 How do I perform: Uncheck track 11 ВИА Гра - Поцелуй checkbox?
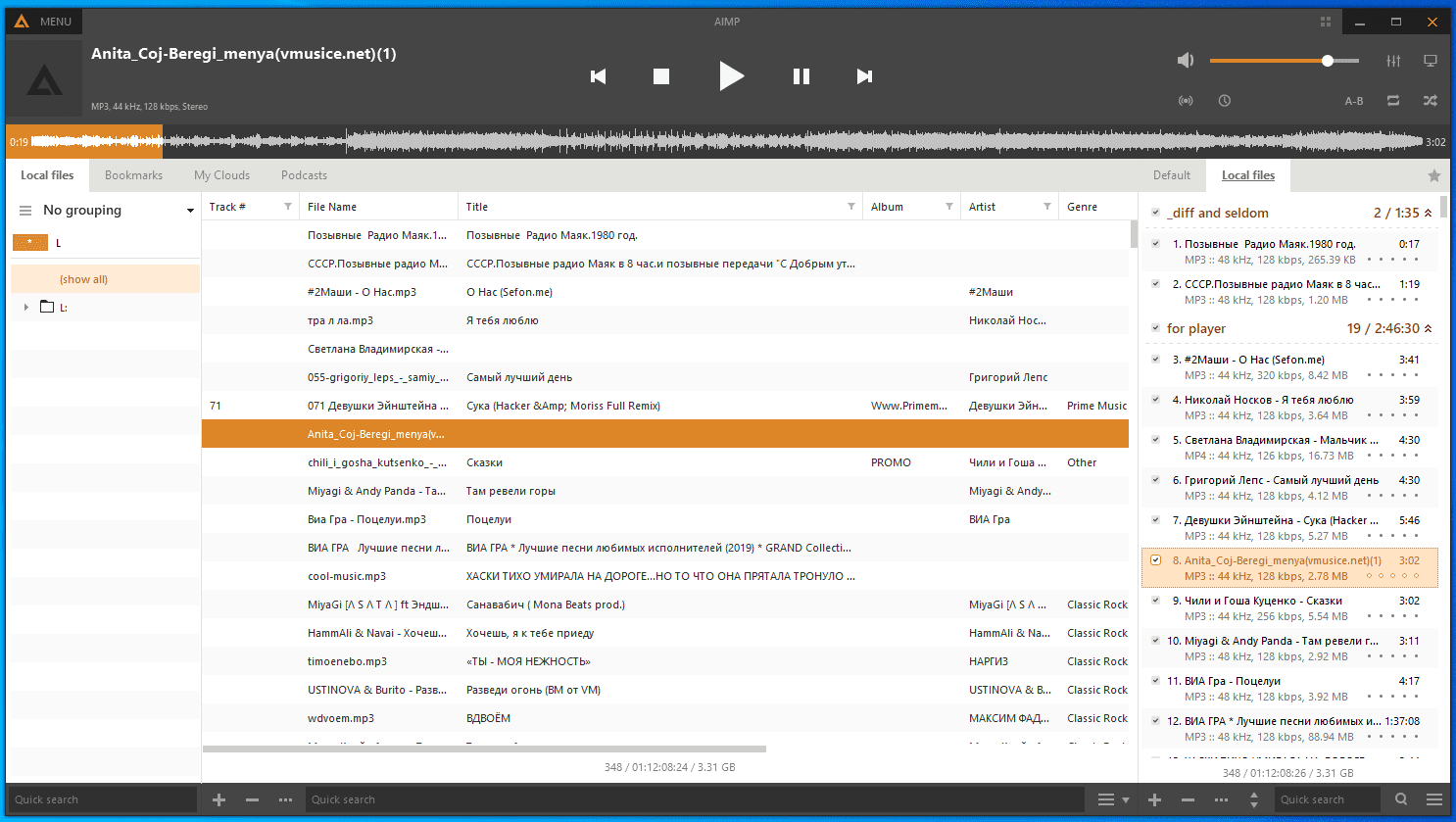point(1156,681)
